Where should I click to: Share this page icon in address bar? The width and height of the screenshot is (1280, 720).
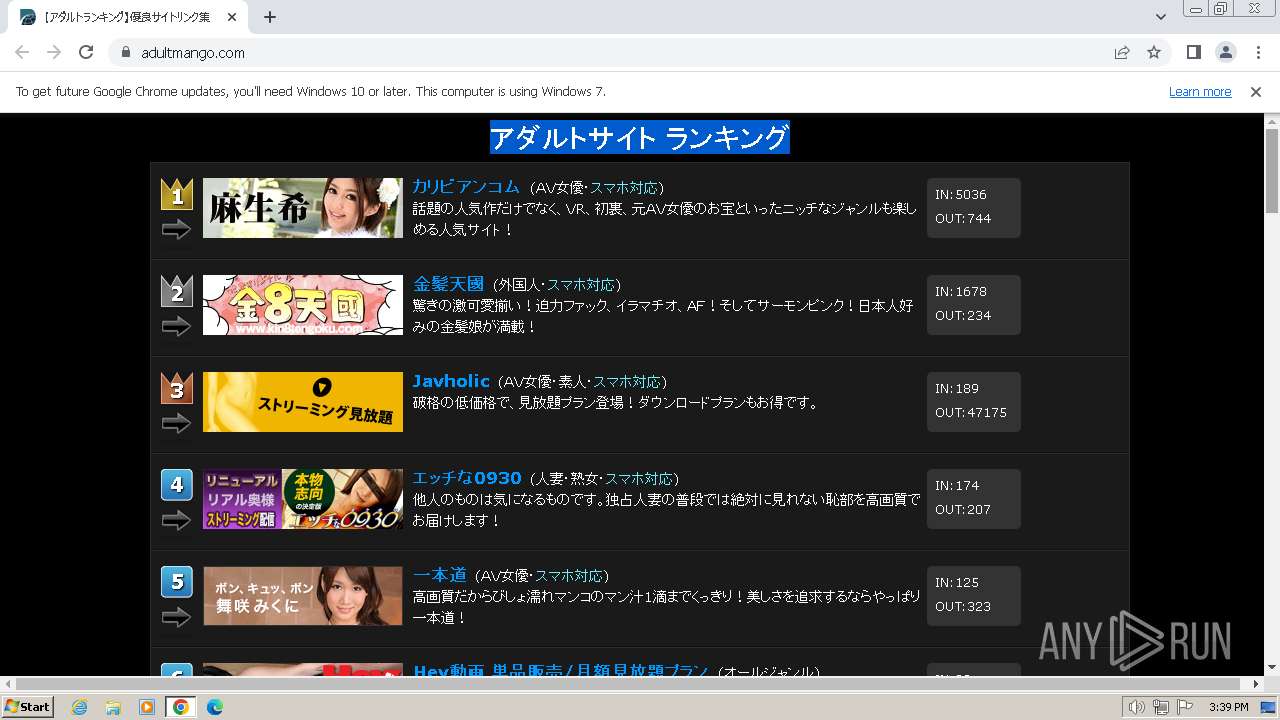[1122, 52]
